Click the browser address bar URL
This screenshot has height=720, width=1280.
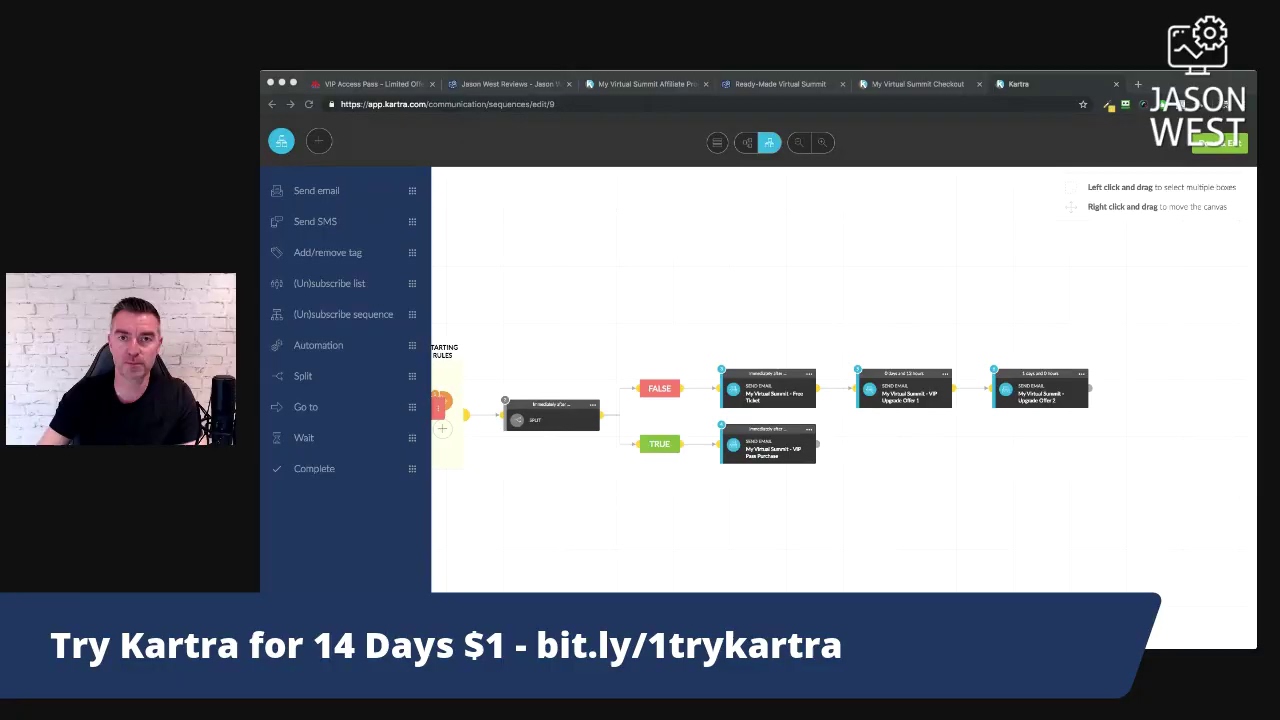[447, 104]
